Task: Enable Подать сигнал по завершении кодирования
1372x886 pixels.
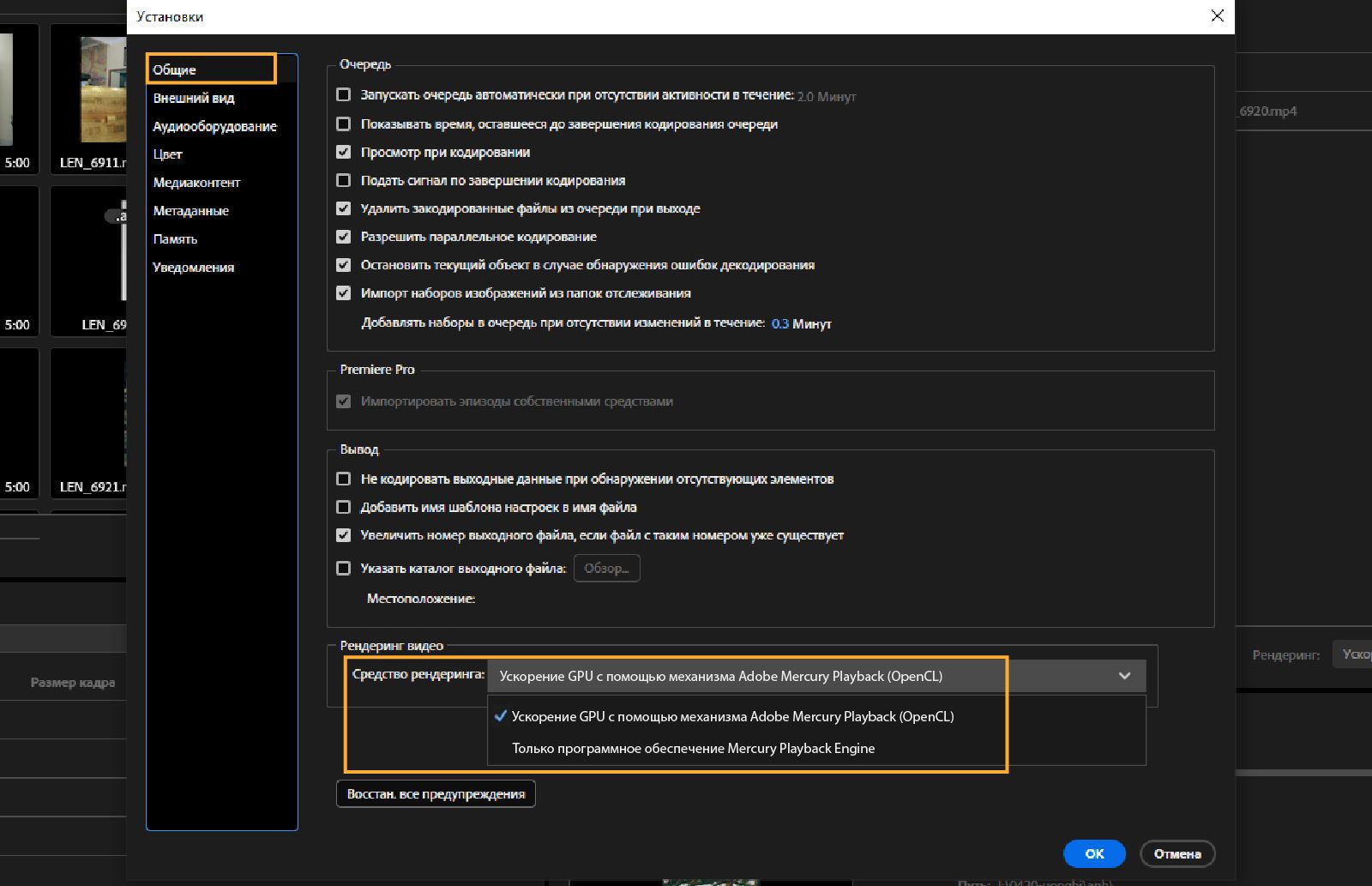Action: [x=344, y=181]
